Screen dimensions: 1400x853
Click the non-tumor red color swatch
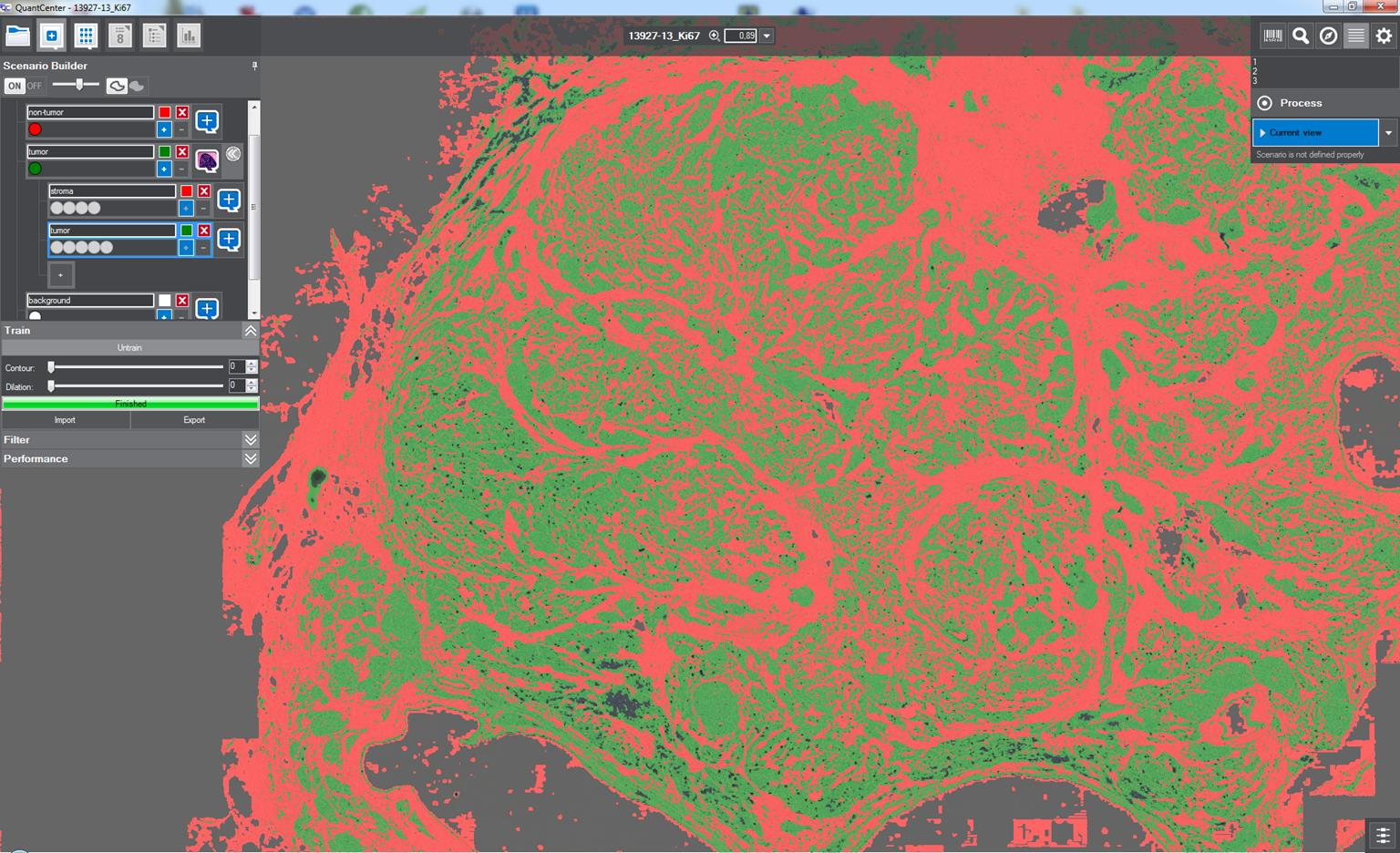[x=165, y=112]
